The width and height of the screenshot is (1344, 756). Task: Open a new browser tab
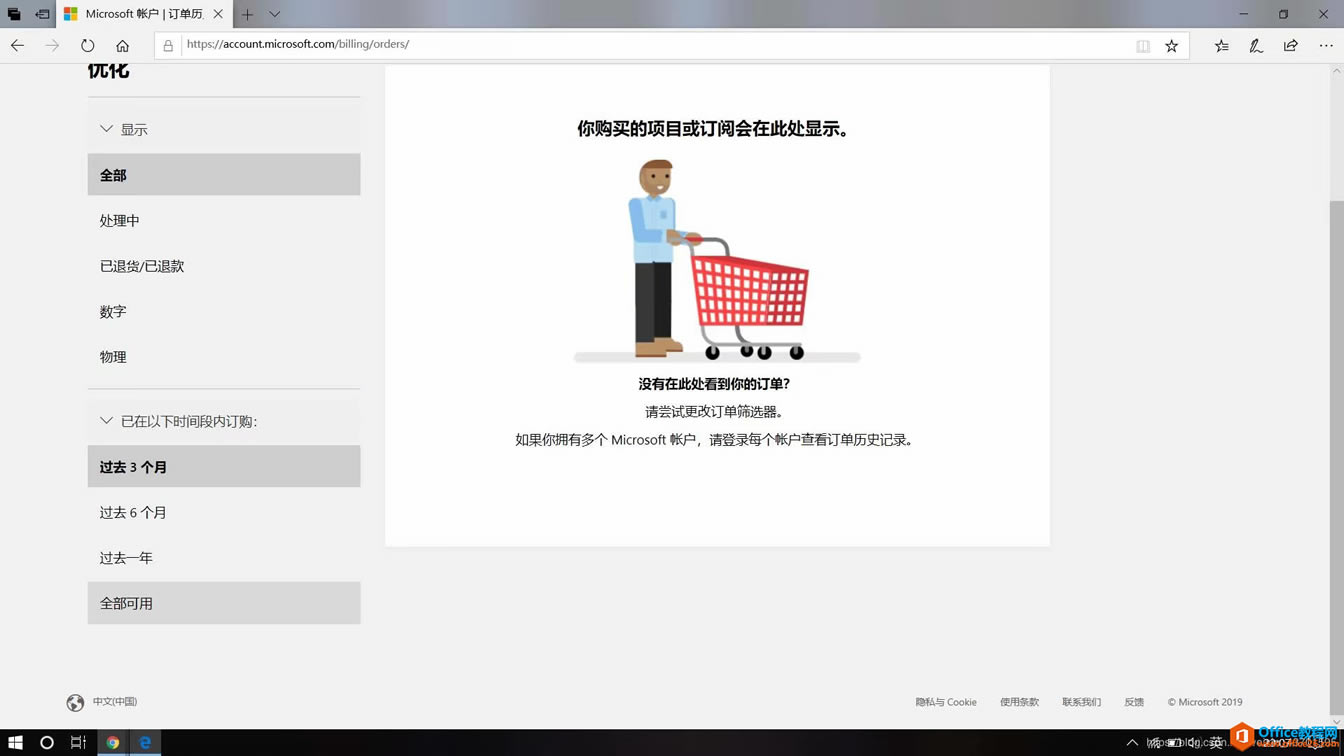pyautogui.click(x=247, y=14)
